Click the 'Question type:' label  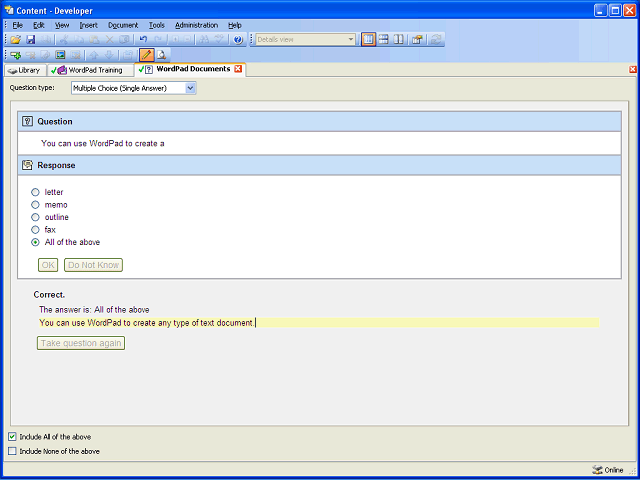click(x=32, y=87)
